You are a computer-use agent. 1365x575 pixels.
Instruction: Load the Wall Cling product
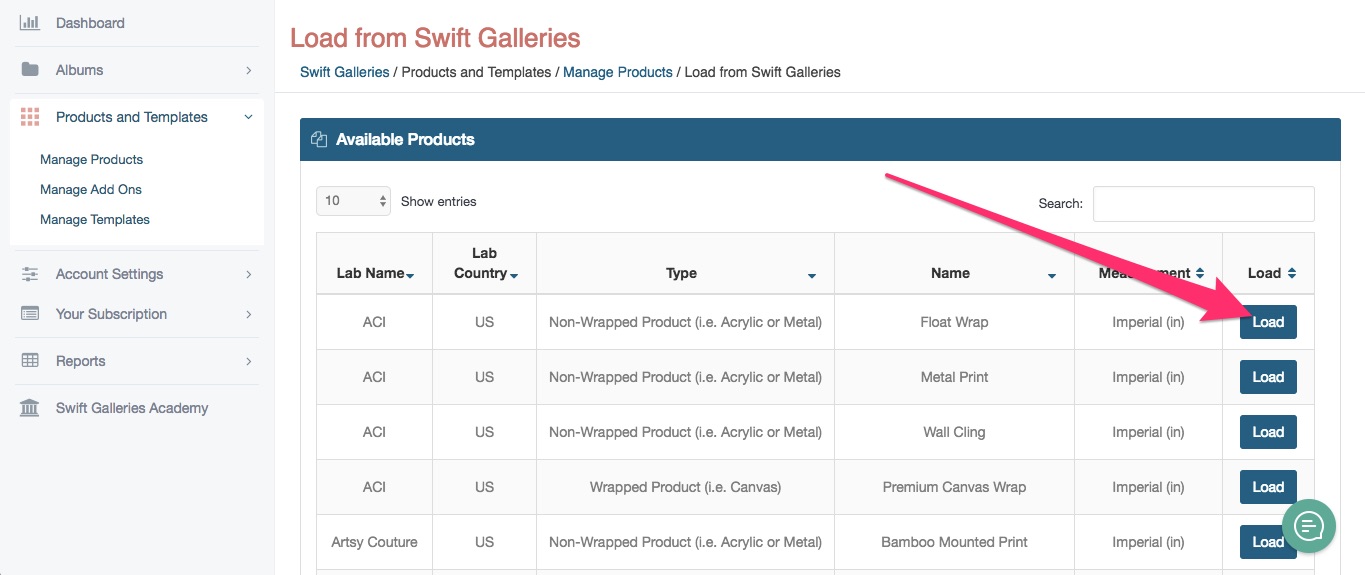(x=1268, y=432)
